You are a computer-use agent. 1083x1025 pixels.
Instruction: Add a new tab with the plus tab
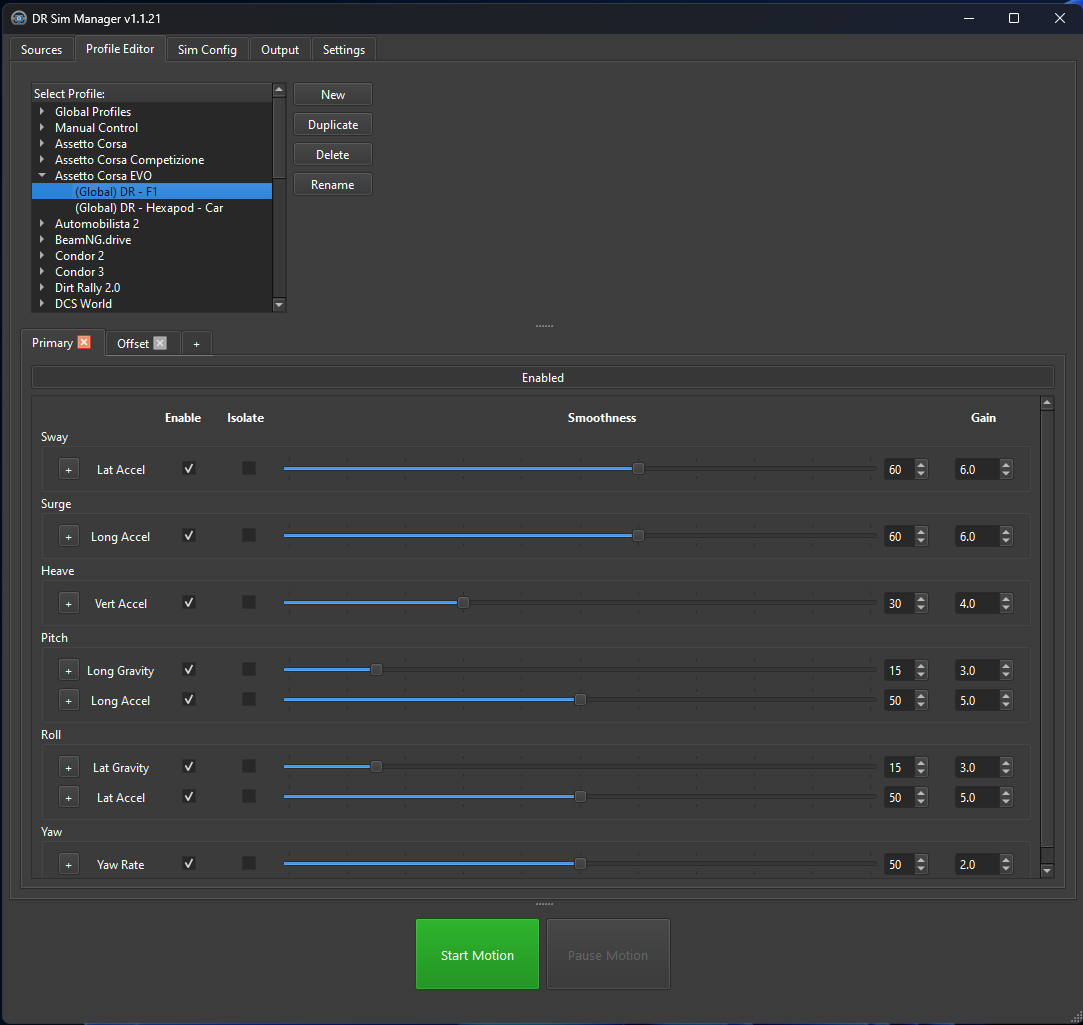196,344
